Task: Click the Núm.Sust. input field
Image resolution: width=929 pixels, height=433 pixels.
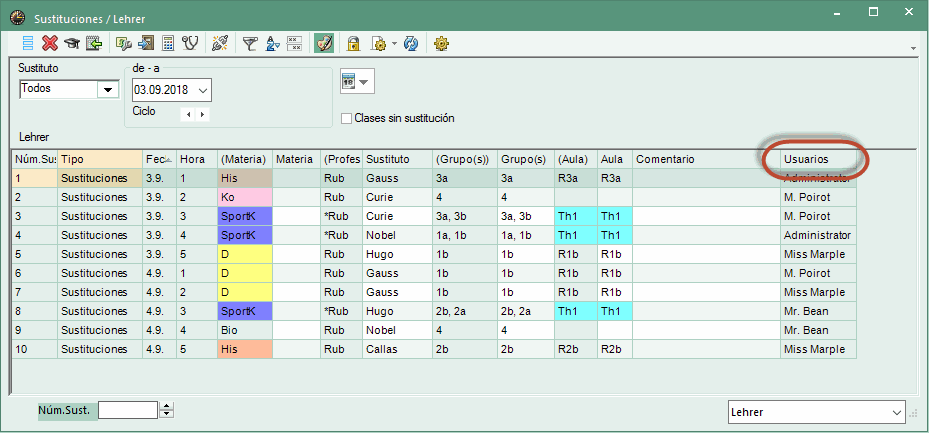Action: (128, 410)
